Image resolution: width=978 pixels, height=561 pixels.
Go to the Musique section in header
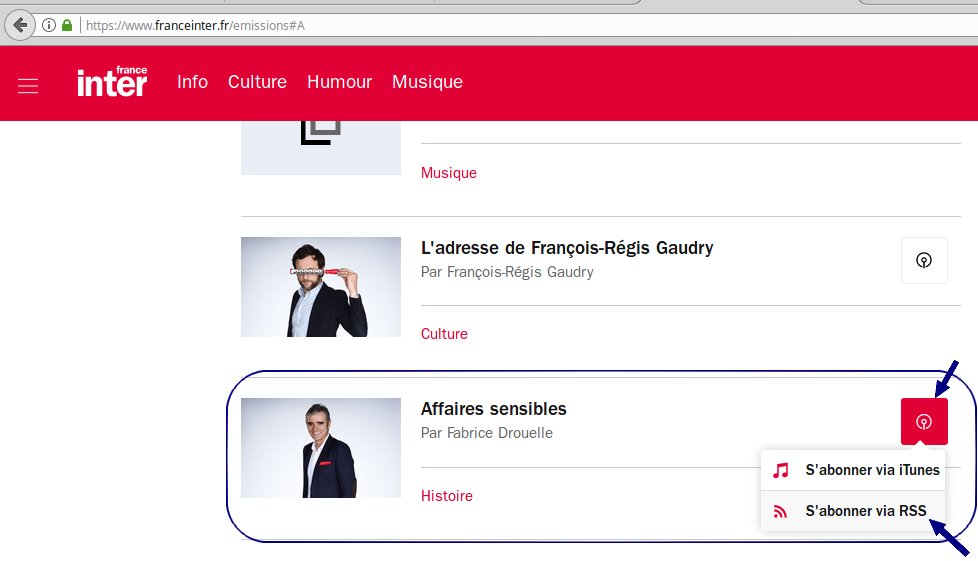click(427, 82)
